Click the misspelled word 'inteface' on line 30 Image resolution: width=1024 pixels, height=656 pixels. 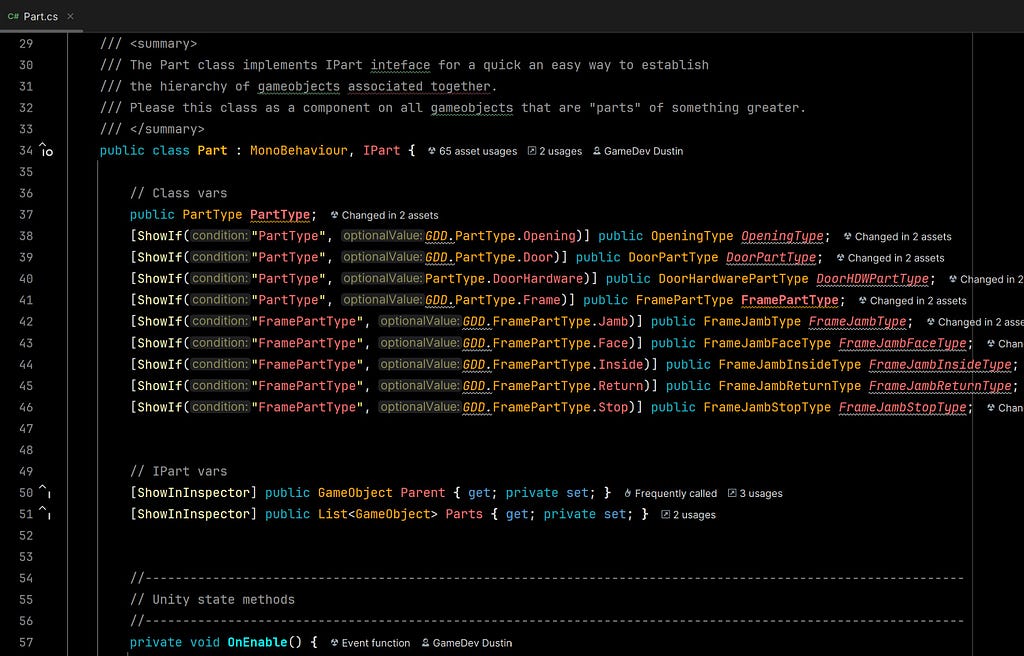click(400, 65)
